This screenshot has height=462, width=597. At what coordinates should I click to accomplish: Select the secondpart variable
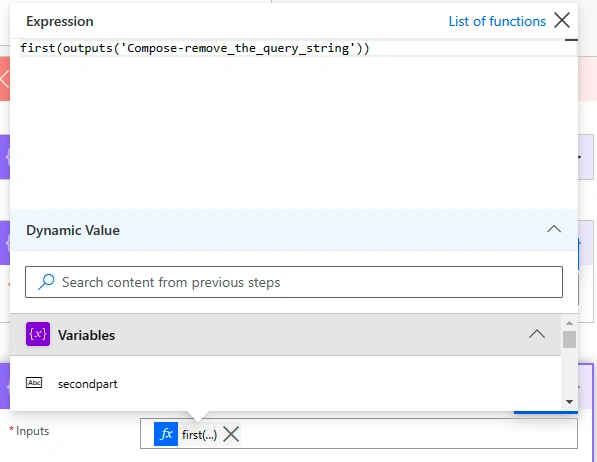[x=88, y=384]
